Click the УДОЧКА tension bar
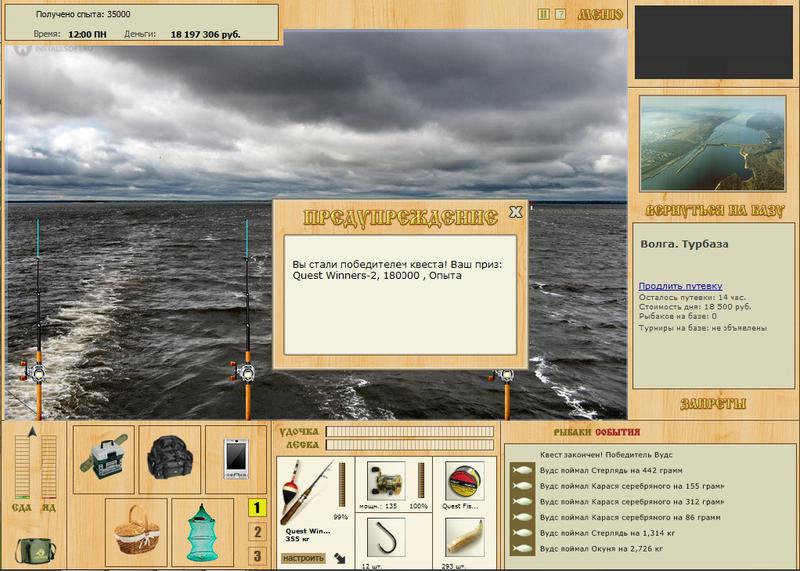 pos(410,432)
